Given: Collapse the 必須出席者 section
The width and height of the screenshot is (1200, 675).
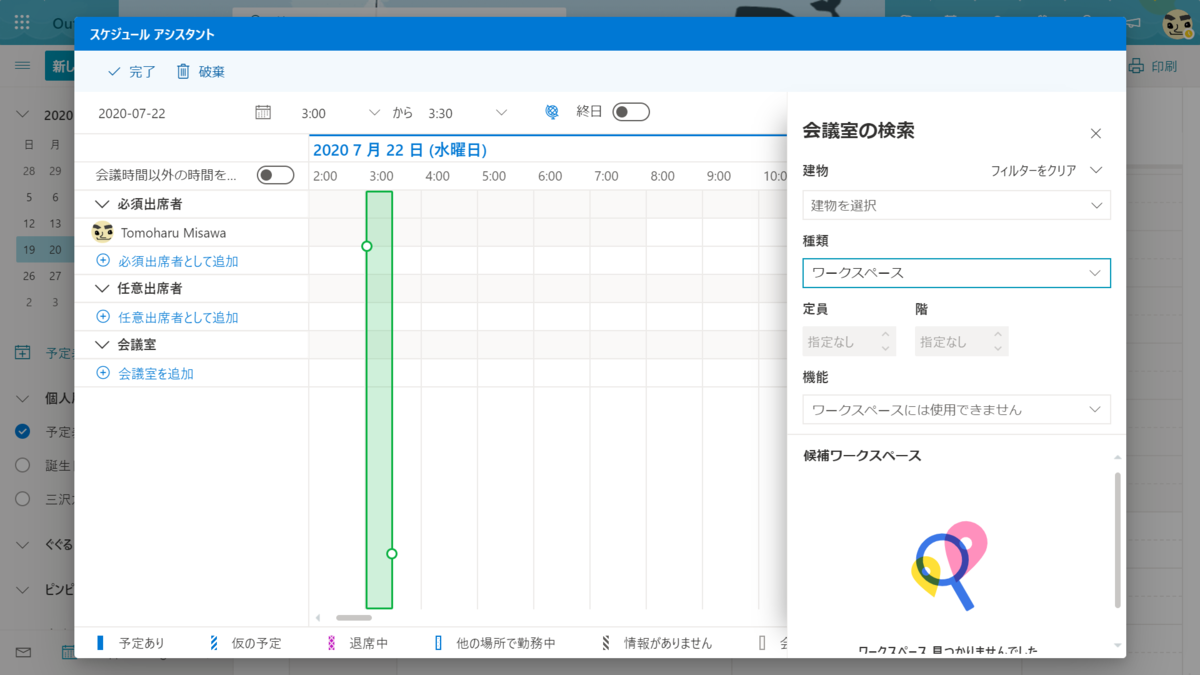Looking at the screenshot, I should (x=102, y=204).
